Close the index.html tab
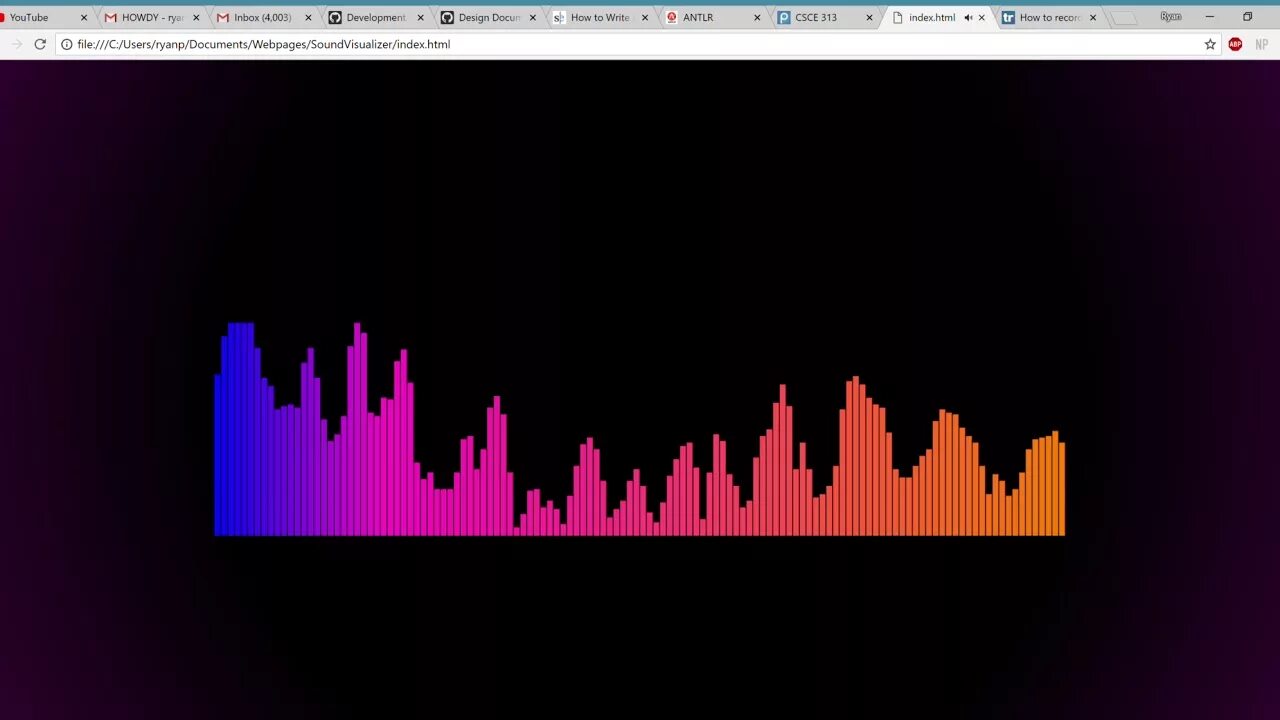1280x720 pixels. pyautogui.click(x=981, y=18)
